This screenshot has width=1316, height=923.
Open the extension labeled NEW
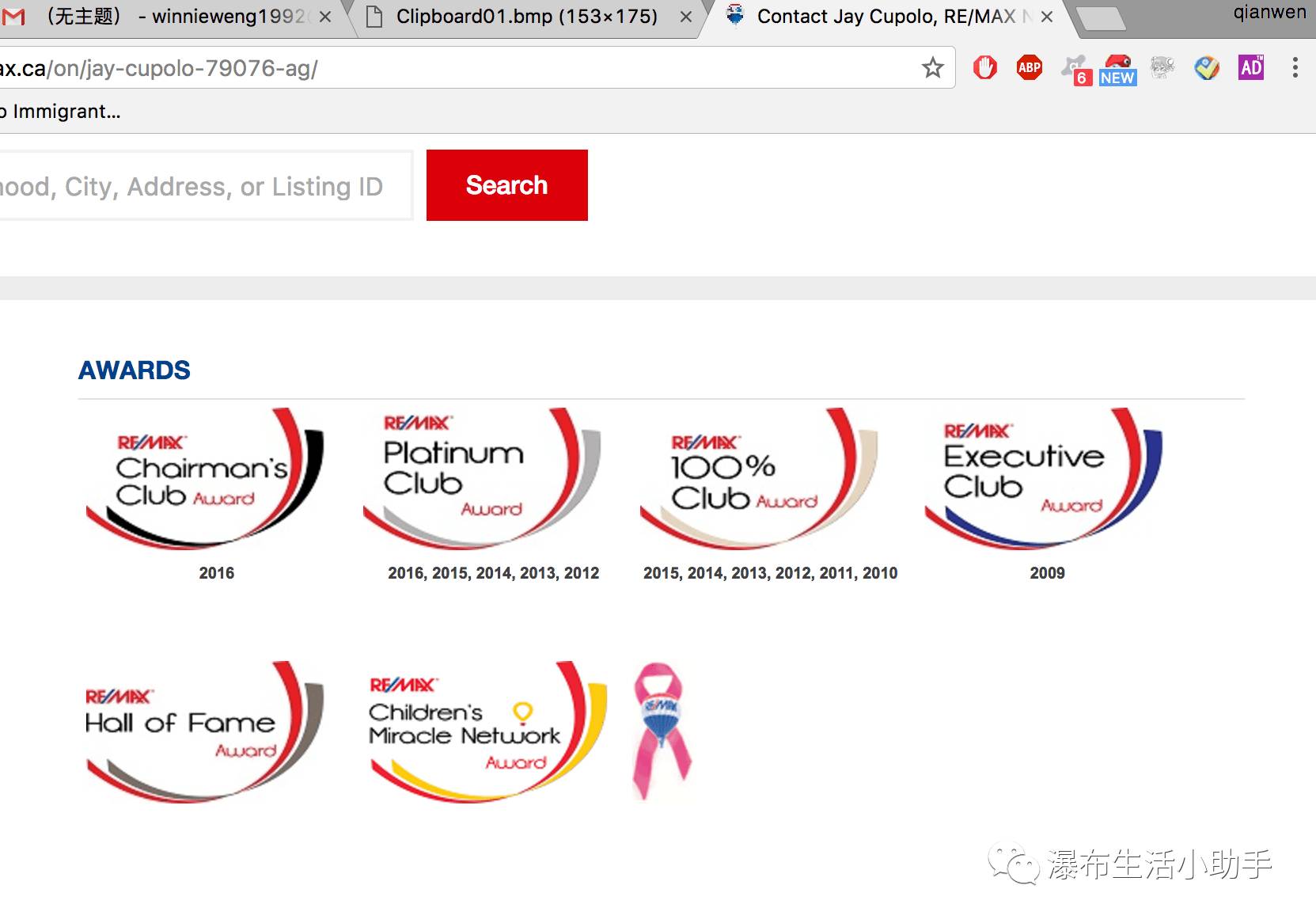pyautogui.click(x=1117, y=70)
